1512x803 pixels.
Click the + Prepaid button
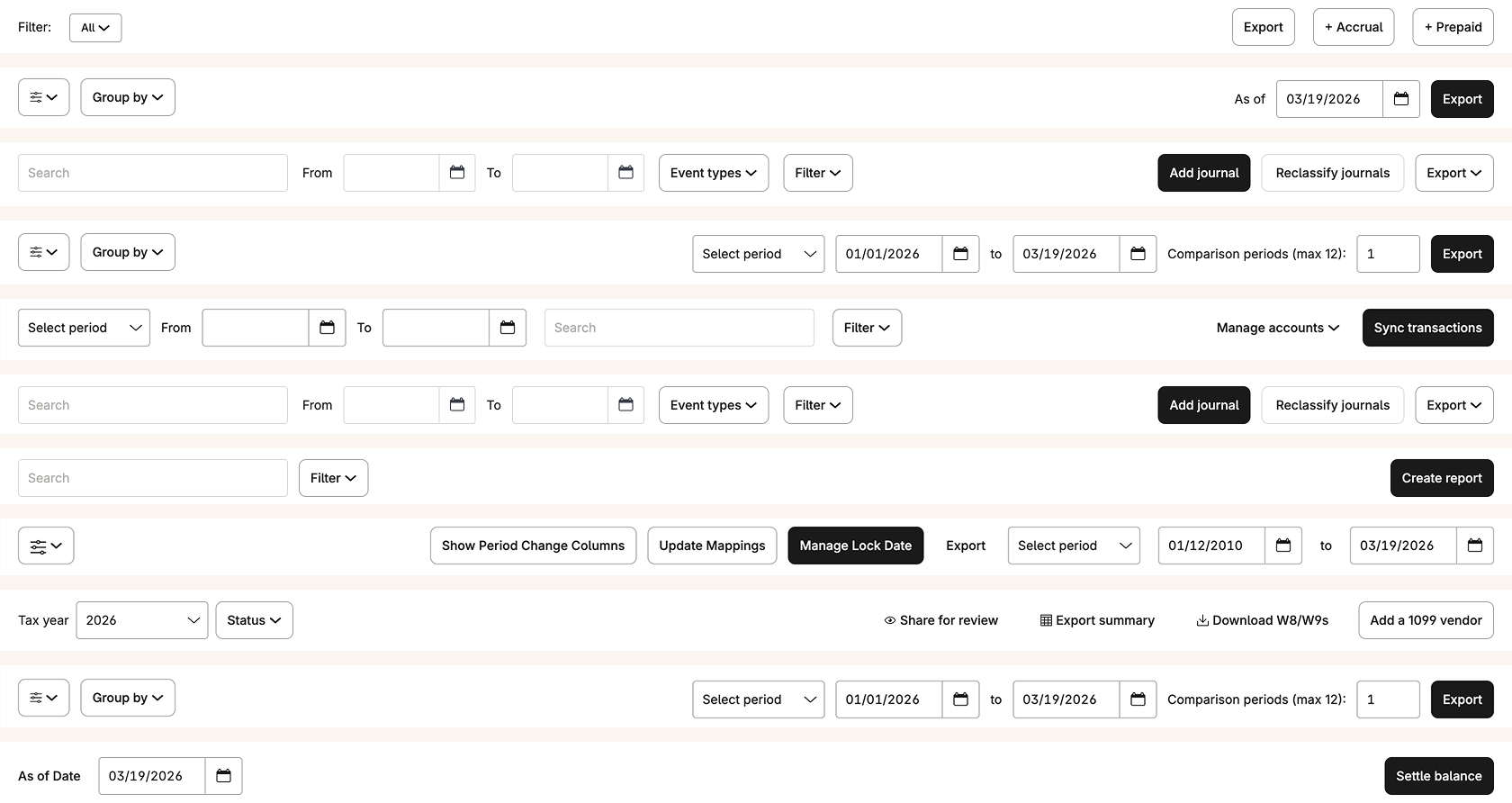tap(1453, 27)
